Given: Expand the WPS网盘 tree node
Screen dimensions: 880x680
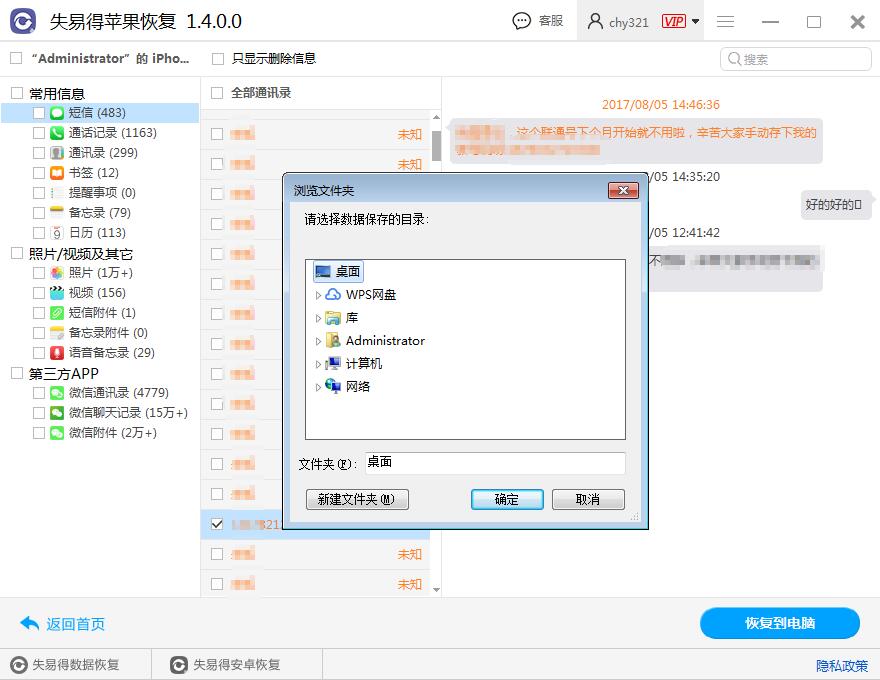Looking at the screenshot, I should tap(318, 295).
